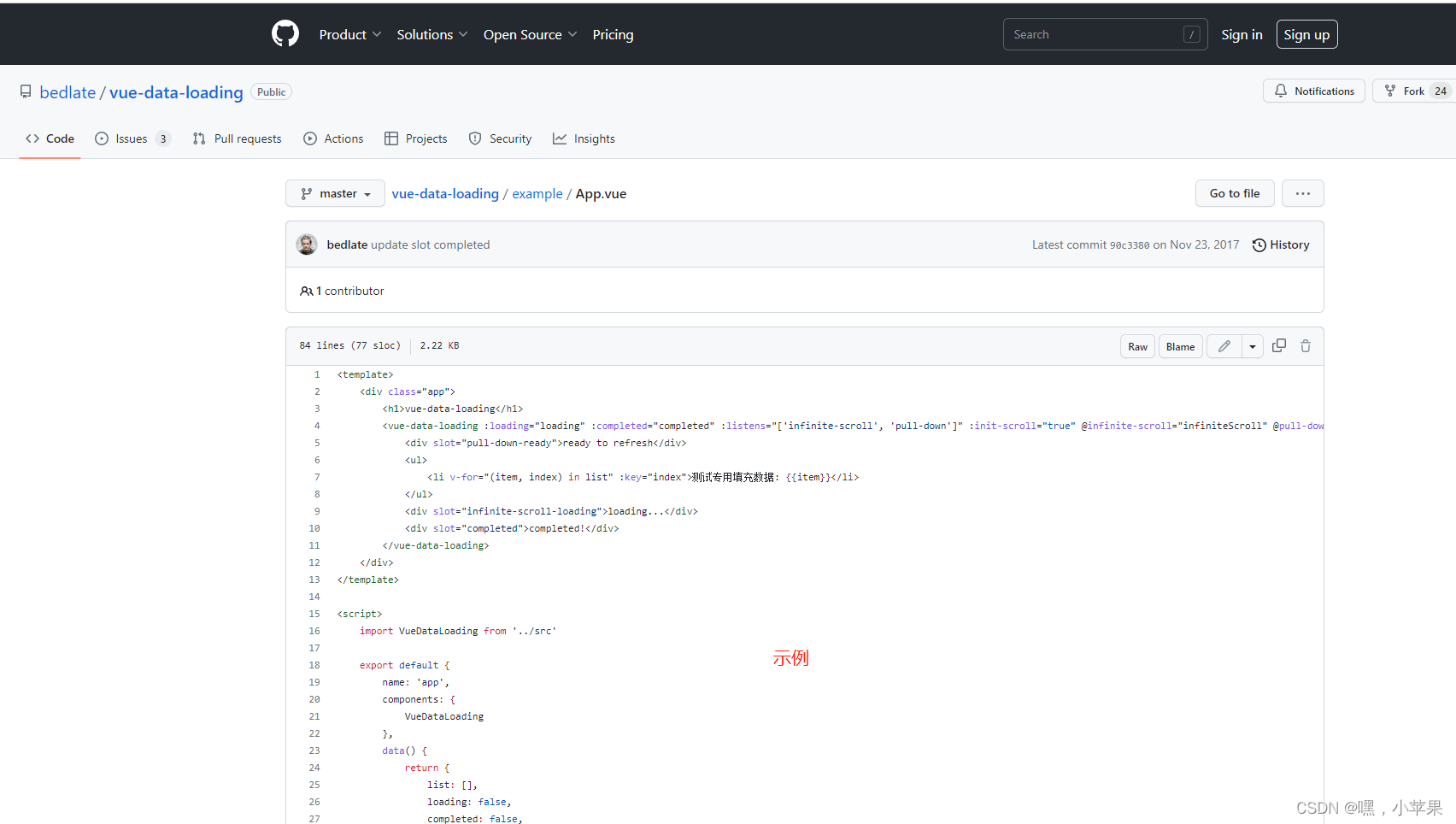This screenshot has width=1456, height=824.
Task: Open the edit options dropdown arrow
Action: (1253, 346)
